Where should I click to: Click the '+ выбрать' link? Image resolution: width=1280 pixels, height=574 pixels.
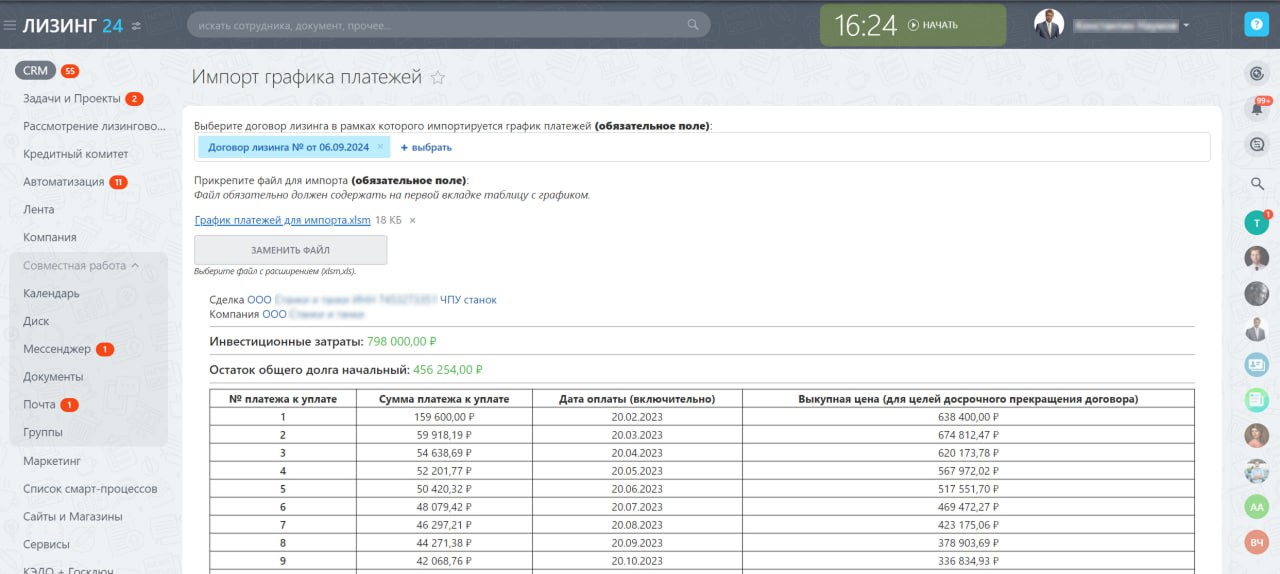(426, 147)
